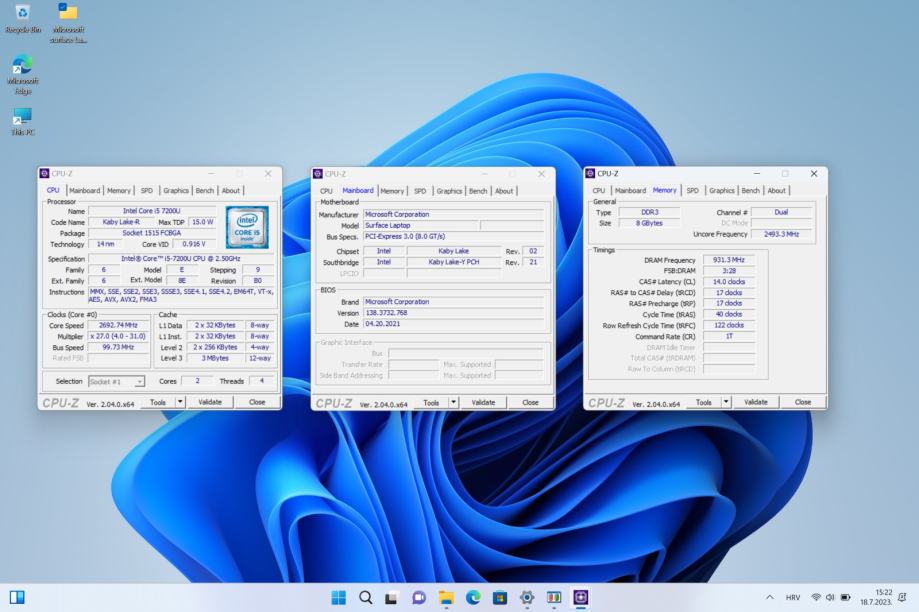The width and height of the screenshot is (919, 612).
Task: Launch Microsoft Store from the taskbar
Action: point(500,597)
